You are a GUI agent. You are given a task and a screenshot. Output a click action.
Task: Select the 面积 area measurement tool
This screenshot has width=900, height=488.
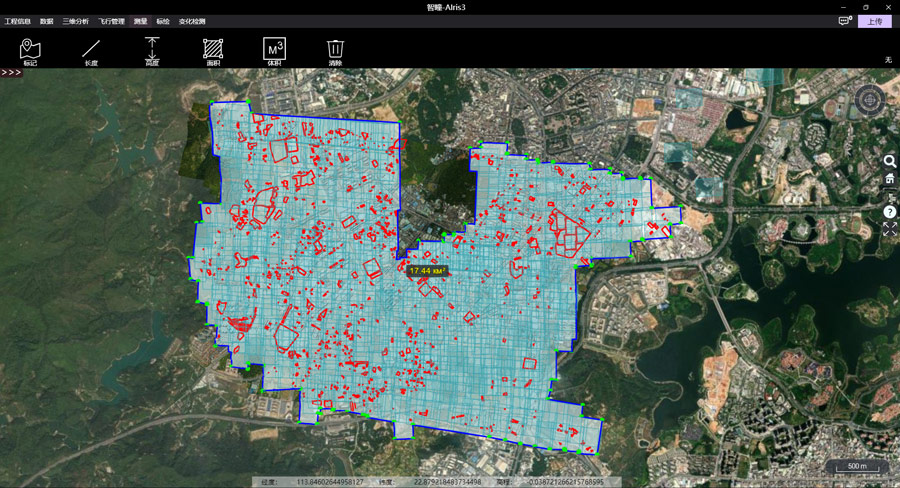(x=213, y=50)
